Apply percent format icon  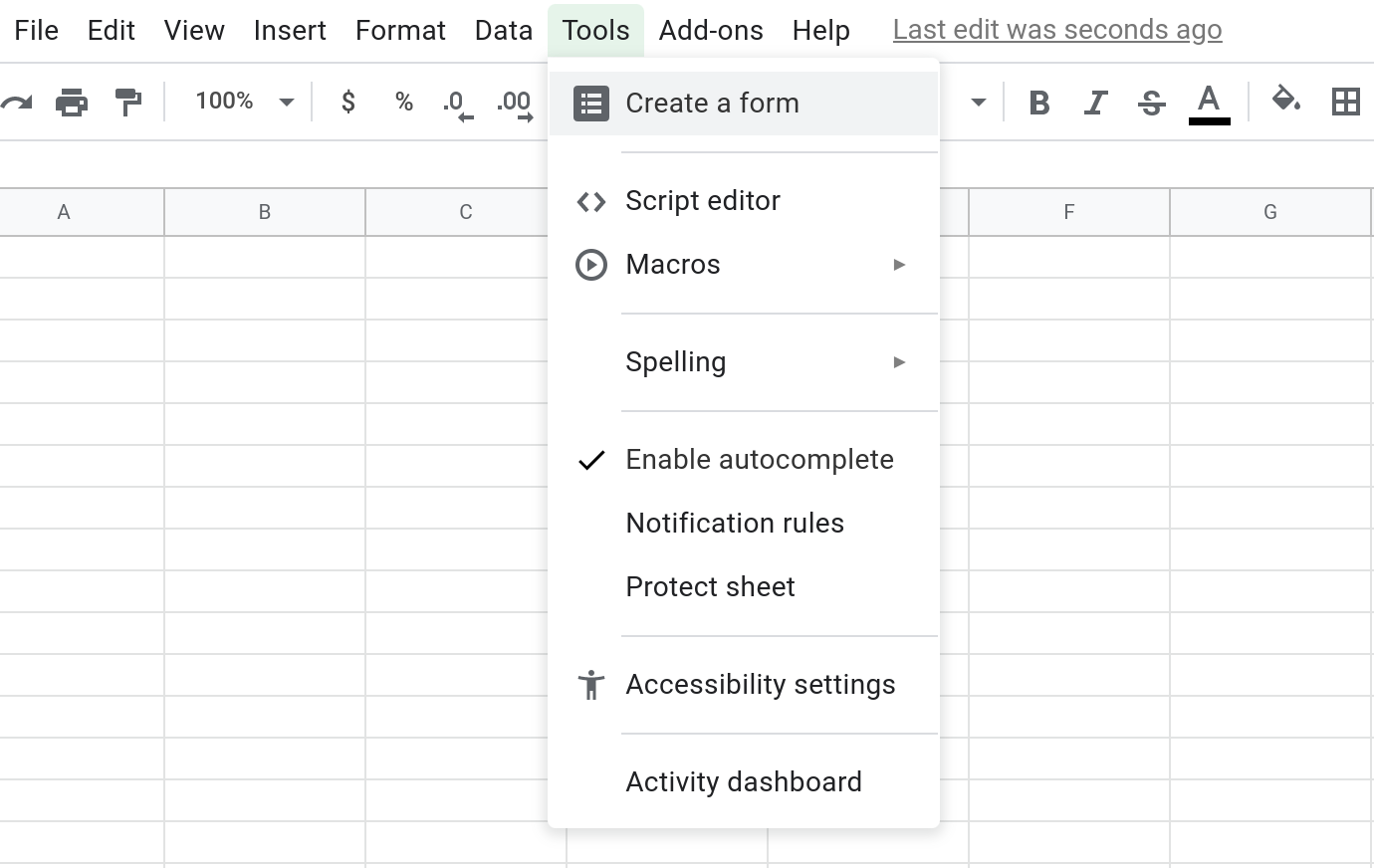pos(403,102)
